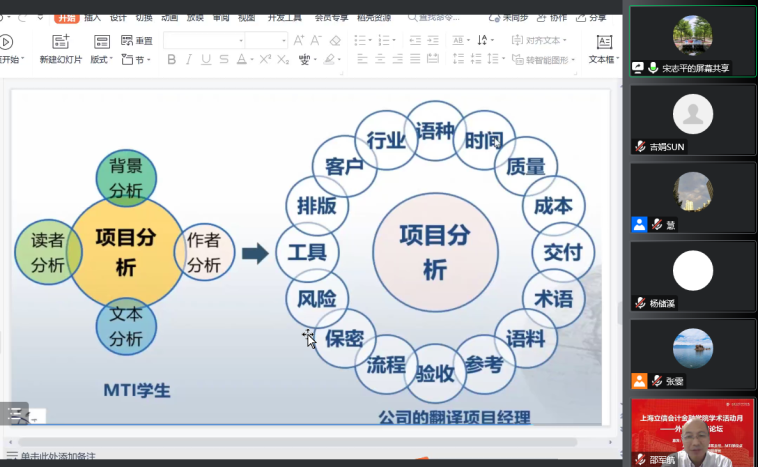
Task: Expand the Layout (版式) dropdown
Action: pos(102,60)
